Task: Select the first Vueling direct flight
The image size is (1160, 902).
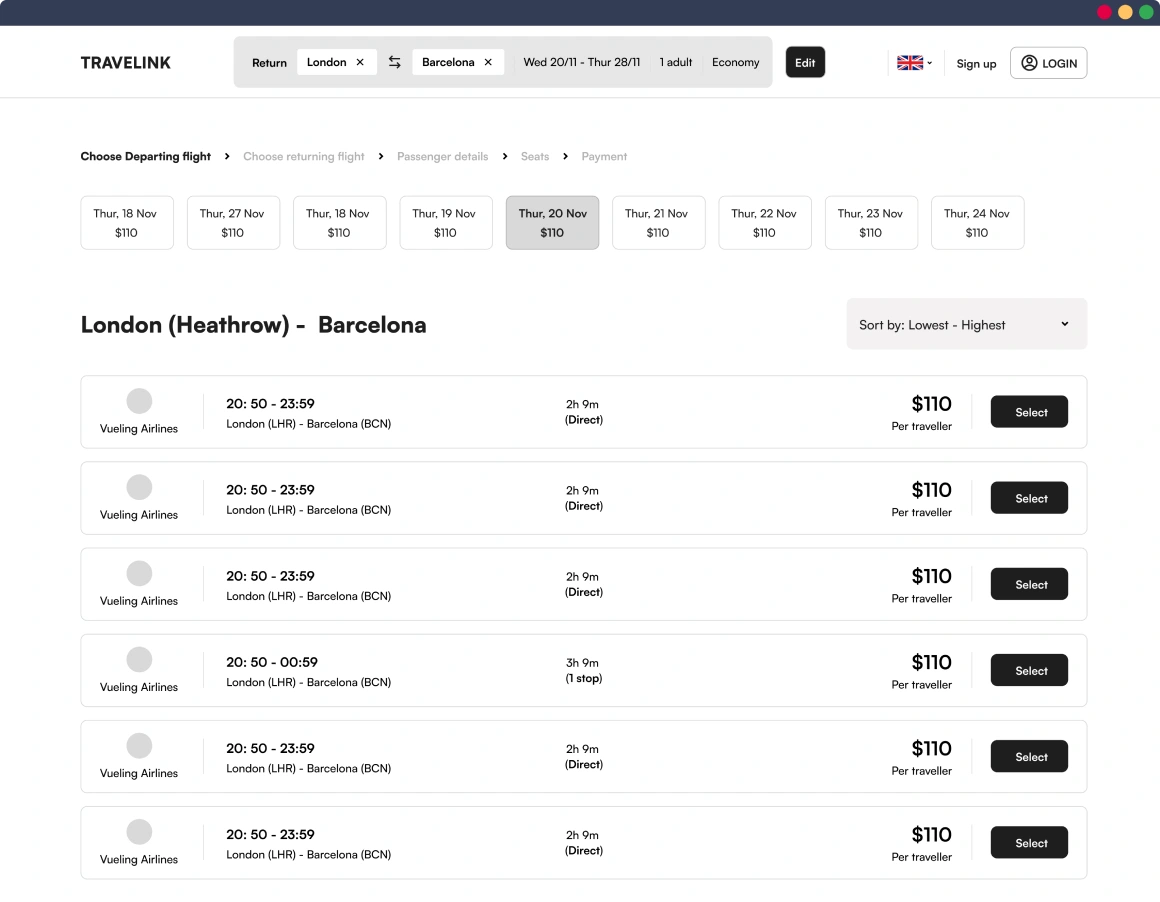Action: coord(1029,412)
